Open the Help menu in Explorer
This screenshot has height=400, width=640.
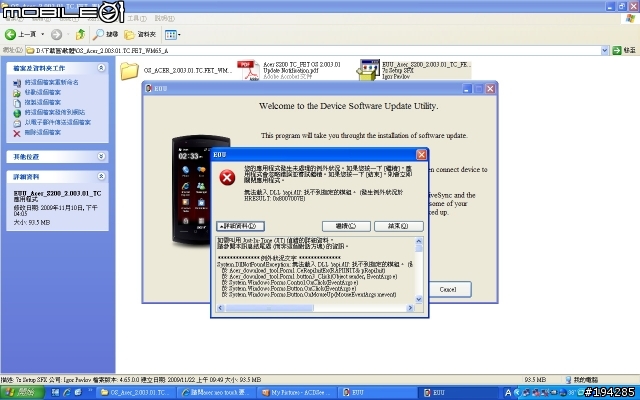click(164, 18)
